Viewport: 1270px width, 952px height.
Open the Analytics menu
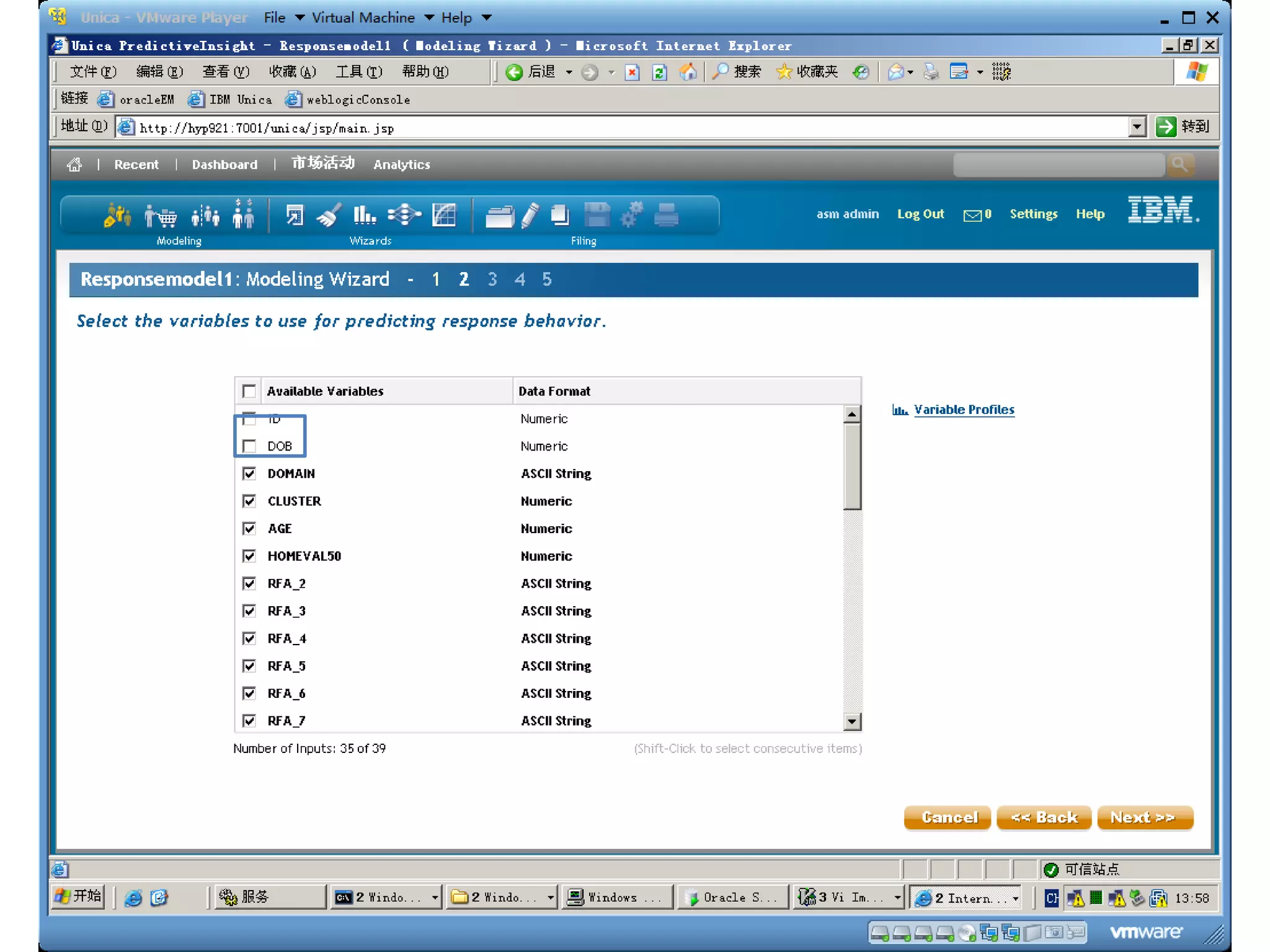[401, 165]
